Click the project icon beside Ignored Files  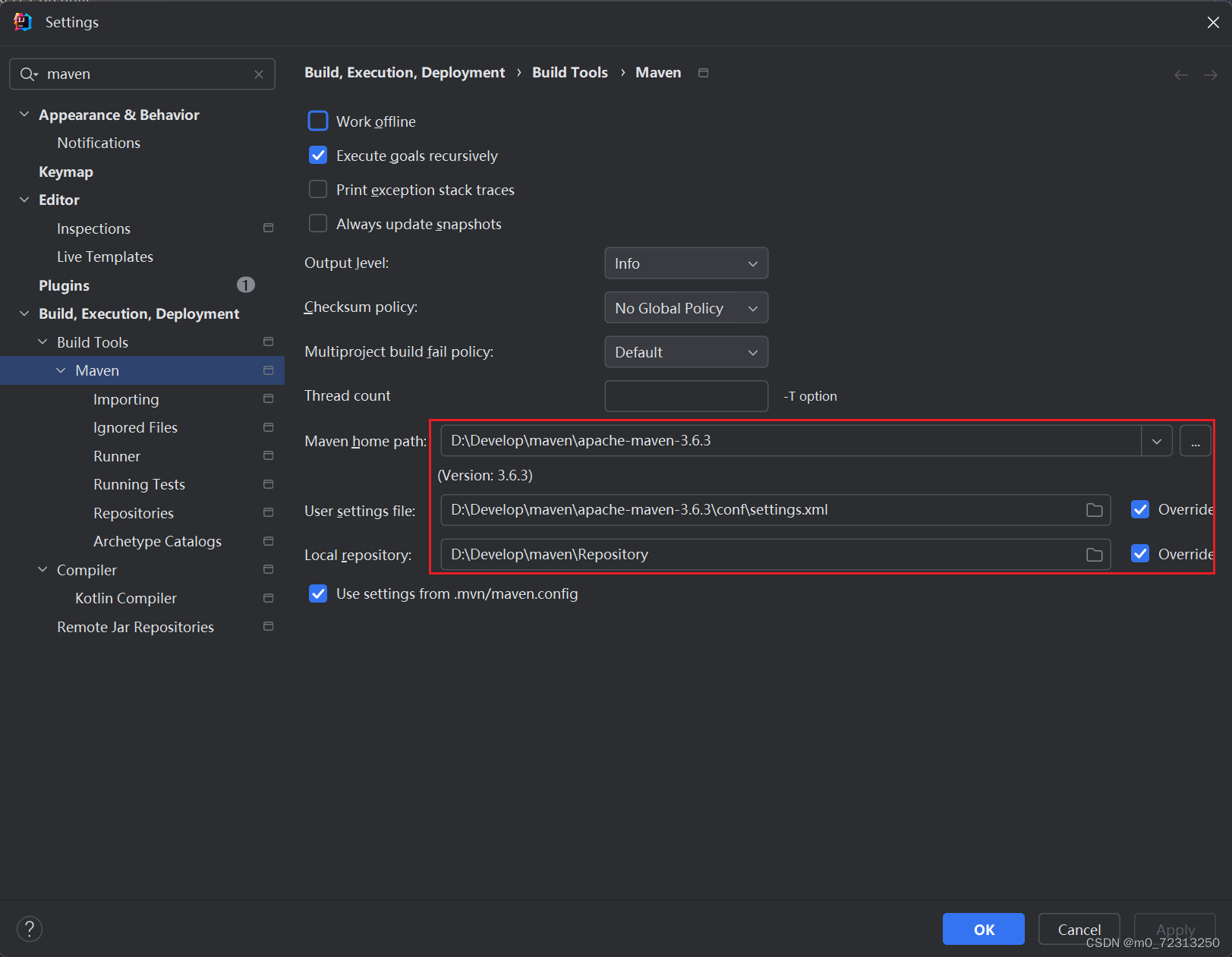coord(268,427)
